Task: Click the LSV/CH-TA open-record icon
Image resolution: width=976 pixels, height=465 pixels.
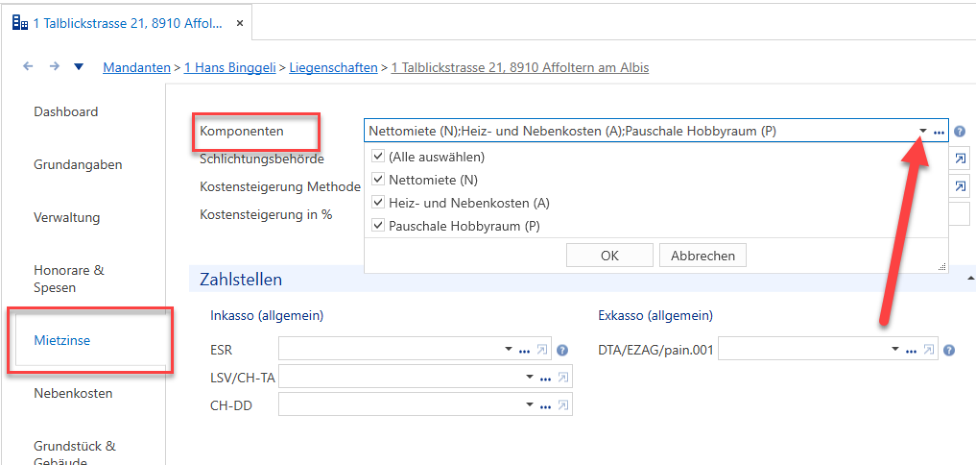Action: point(563,377)
